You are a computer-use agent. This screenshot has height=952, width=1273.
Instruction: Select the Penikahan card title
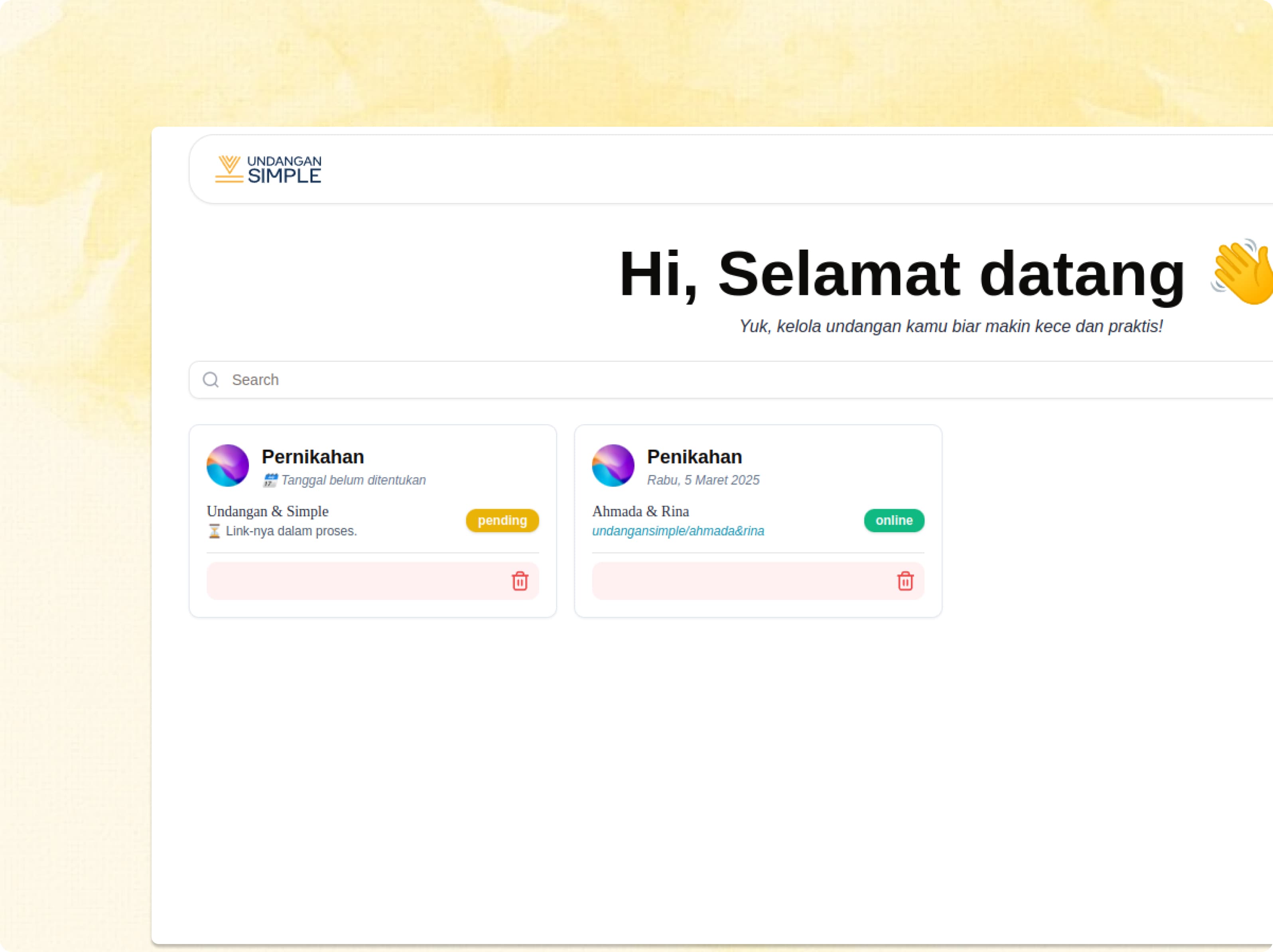pyautogui.click(x=695, y=457)
